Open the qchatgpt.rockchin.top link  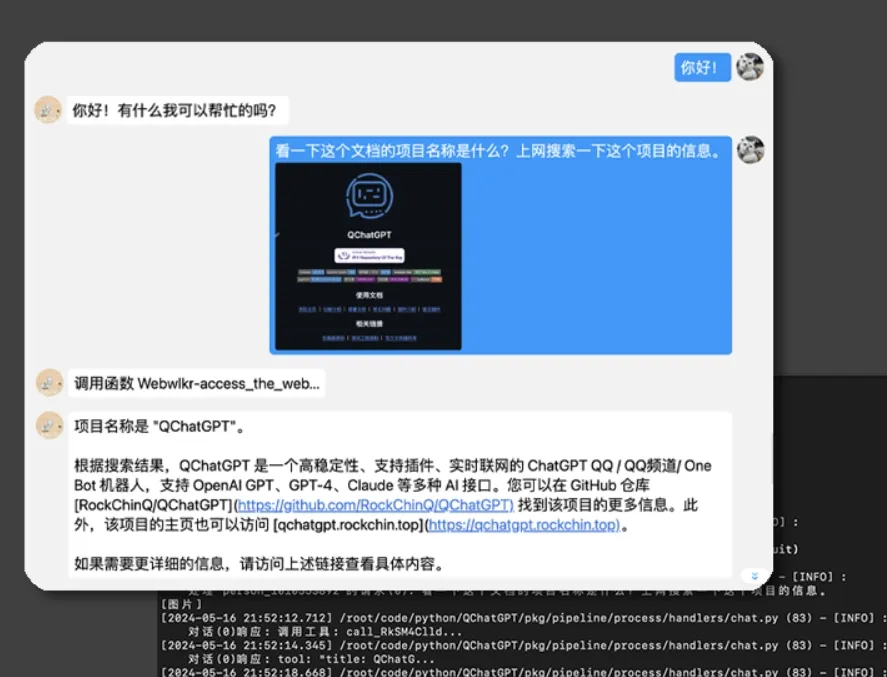point(523,525)
